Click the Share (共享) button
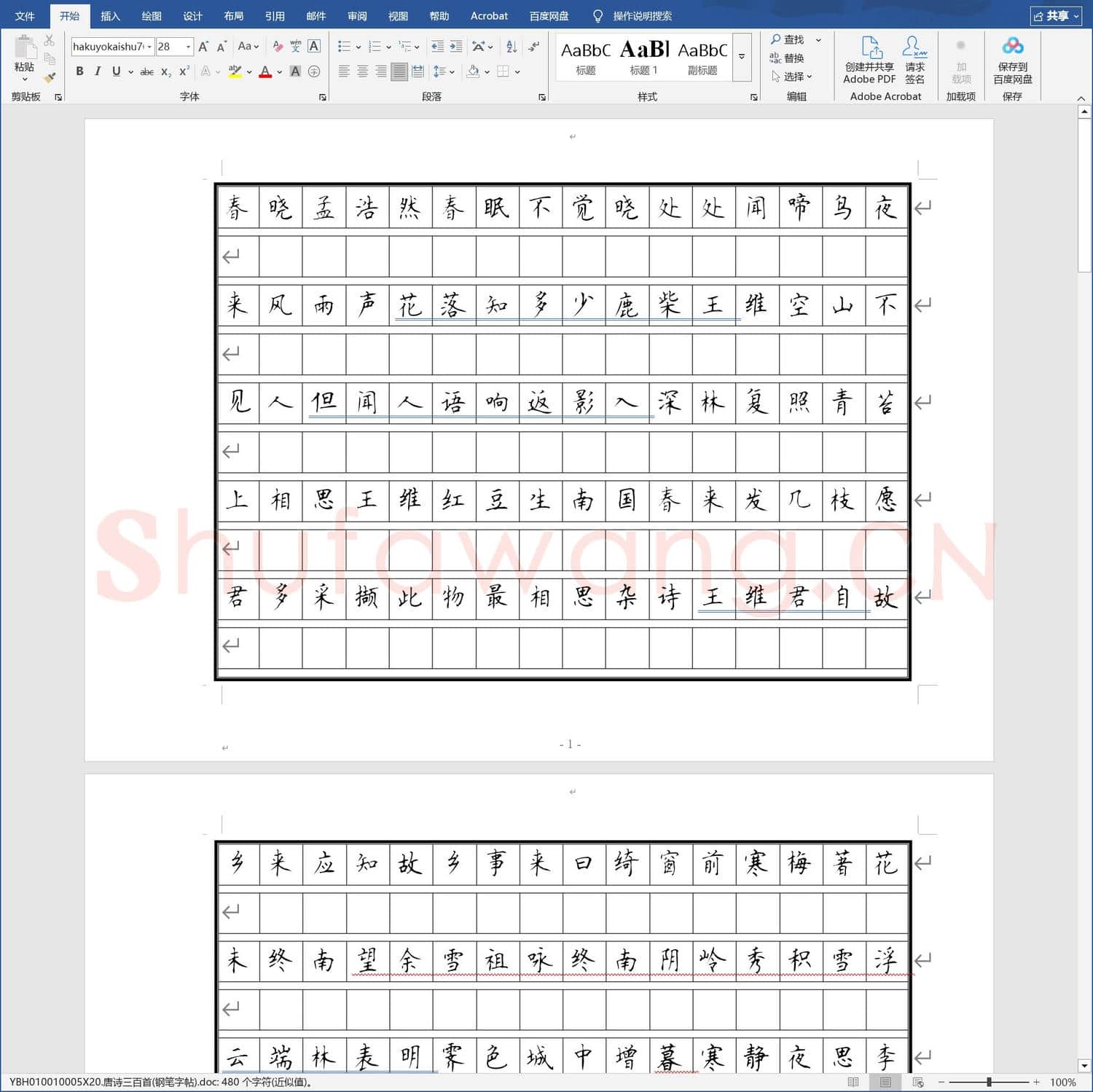The image size is (1093, 1092). coord(1057,16)
